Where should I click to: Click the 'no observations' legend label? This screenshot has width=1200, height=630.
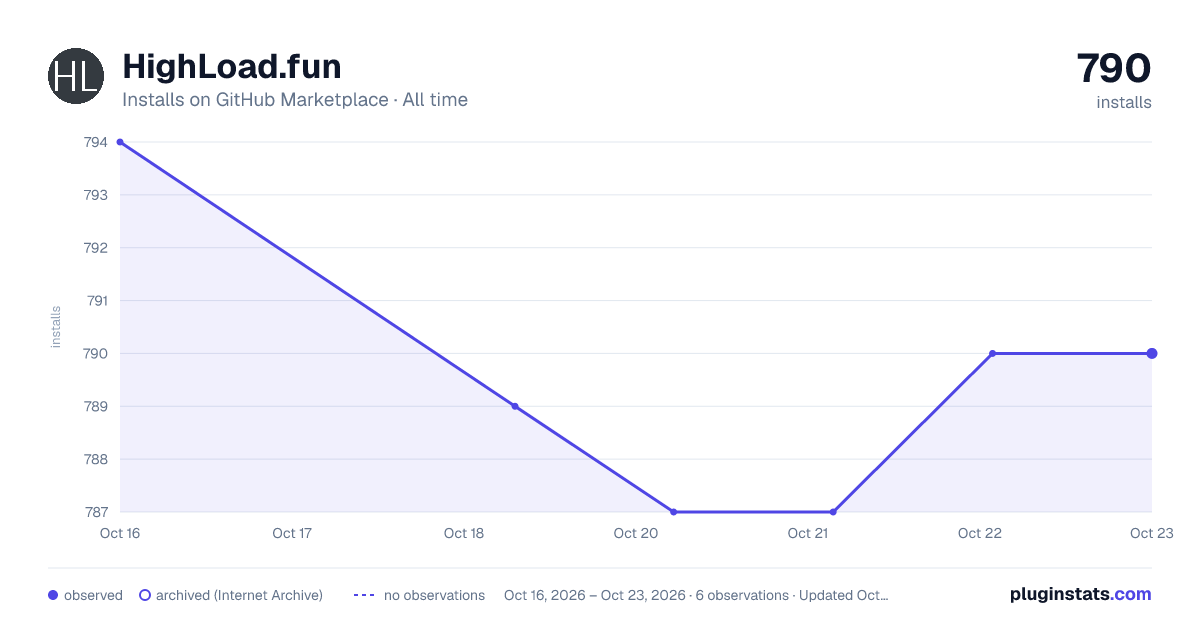point(434,595)
